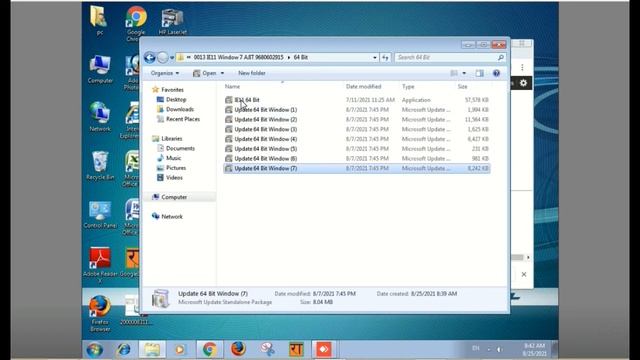The height and width of the screenshot is (360, 640).
Task: Open Adobe Reader desktop shortcut
Action: pyautogui.click(x=100, y=264)
